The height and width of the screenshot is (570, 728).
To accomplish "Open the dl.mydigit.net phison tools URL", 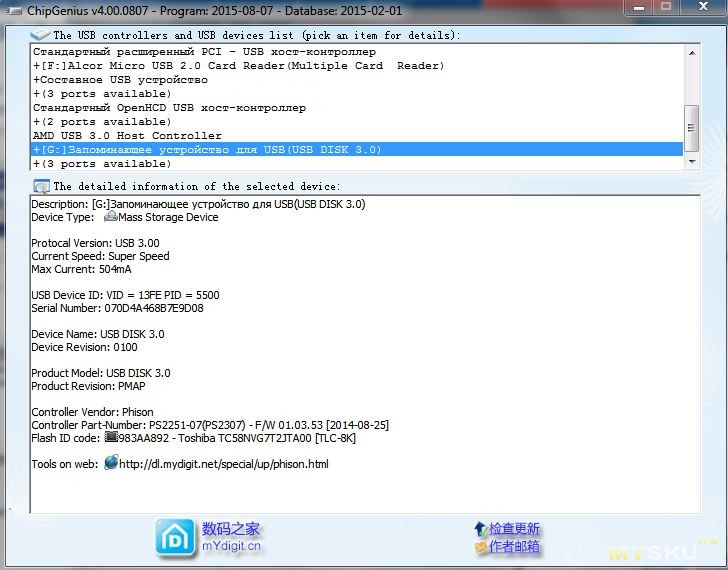I will [224, 464].
